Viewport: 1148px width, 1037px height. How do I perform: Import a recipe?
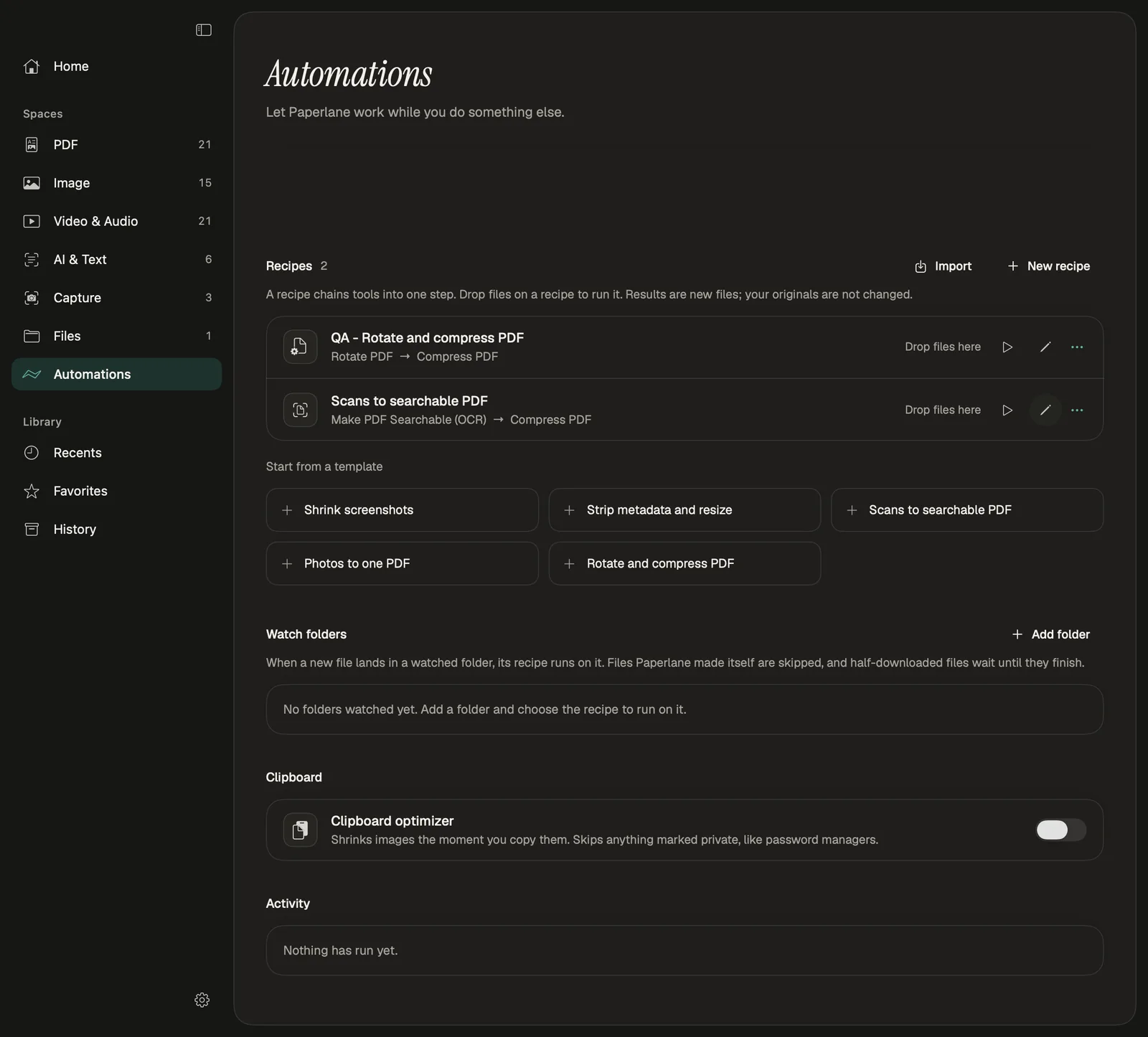point(943,266)
